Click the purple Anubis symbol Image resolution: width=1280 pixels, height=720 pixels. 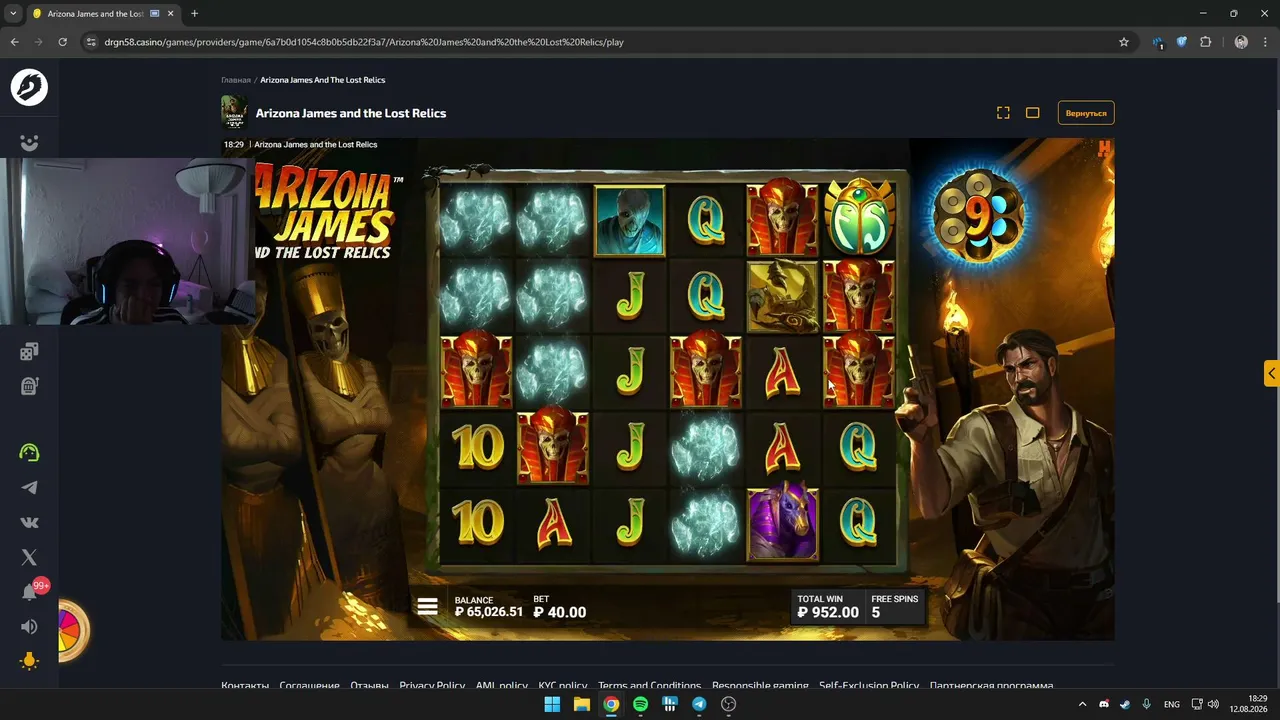(782, 523)
